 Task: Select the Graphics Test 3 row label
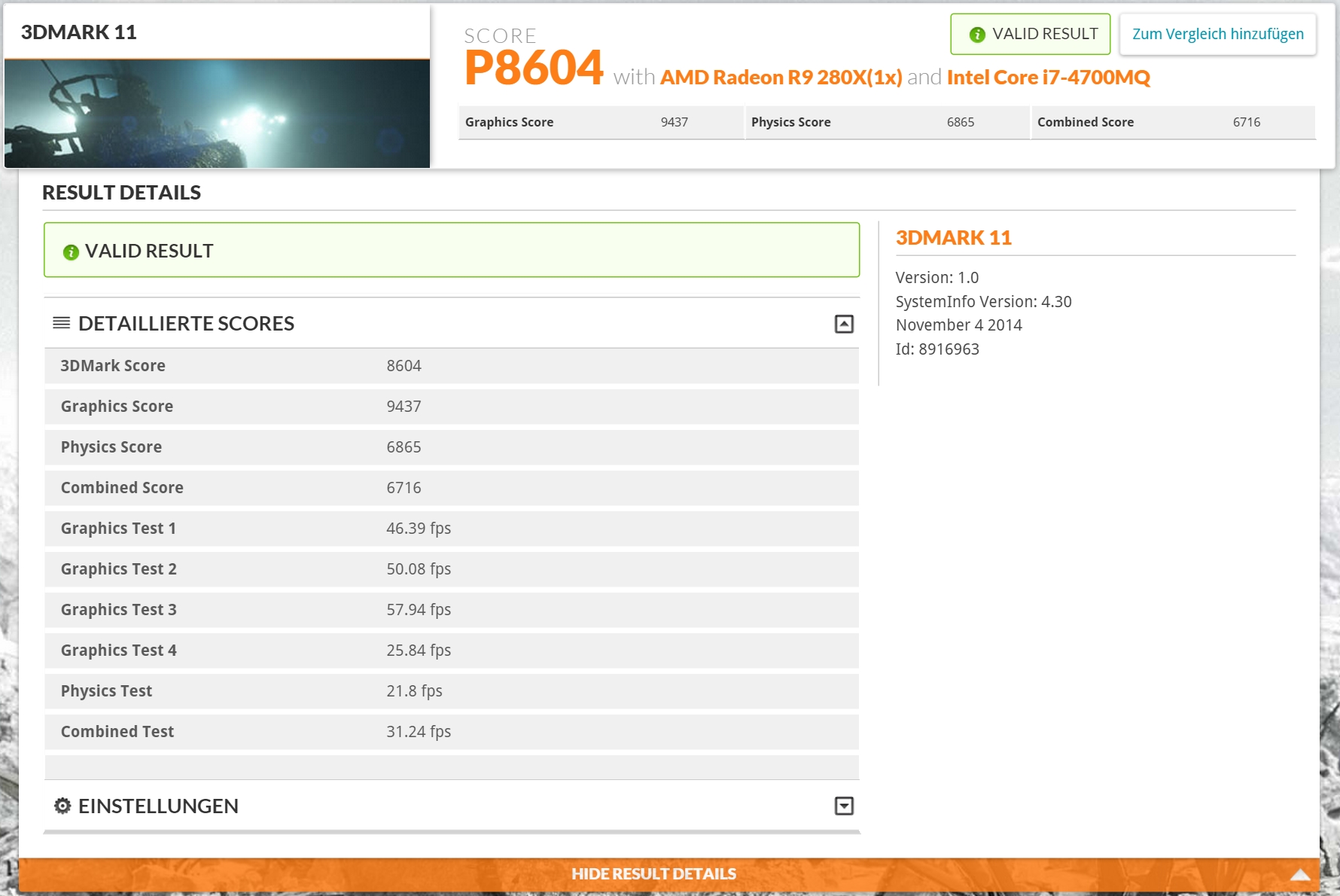[x=118, y=609]
